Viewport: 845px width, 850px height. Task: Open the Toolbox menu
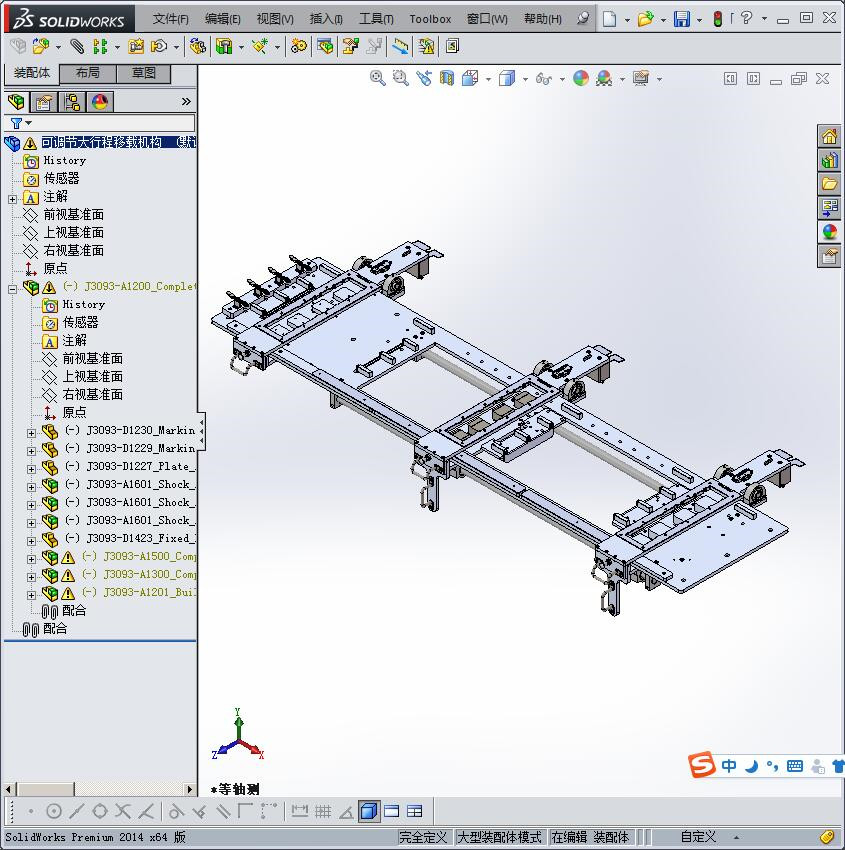click(x=430, y=19)
